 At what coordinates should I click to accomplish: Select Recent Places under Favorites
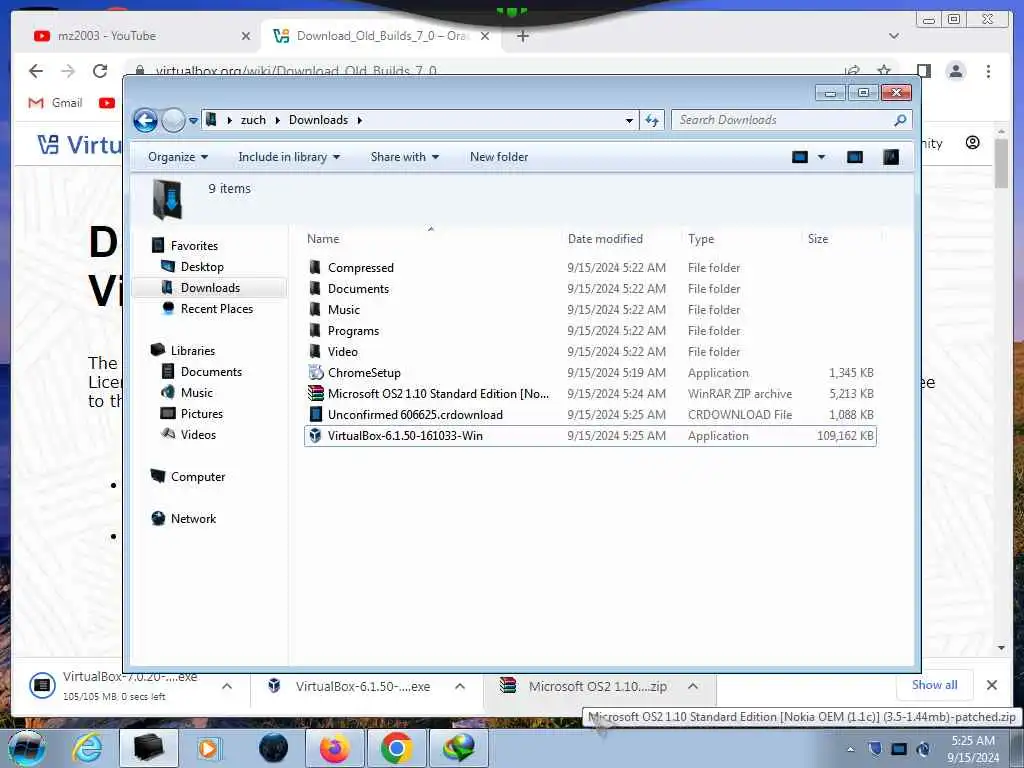pyautogui.click(x=216, y=309)
